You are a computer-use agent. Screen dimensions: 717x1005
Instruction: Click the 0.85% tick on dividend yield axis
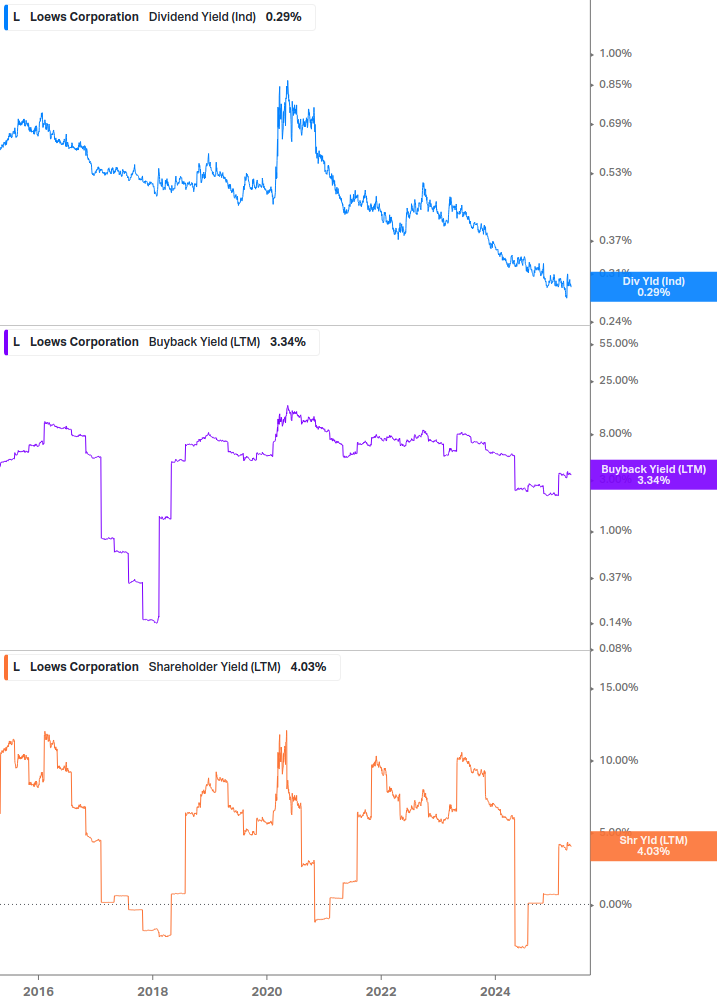pyautogui.click(x=615, y=85)
